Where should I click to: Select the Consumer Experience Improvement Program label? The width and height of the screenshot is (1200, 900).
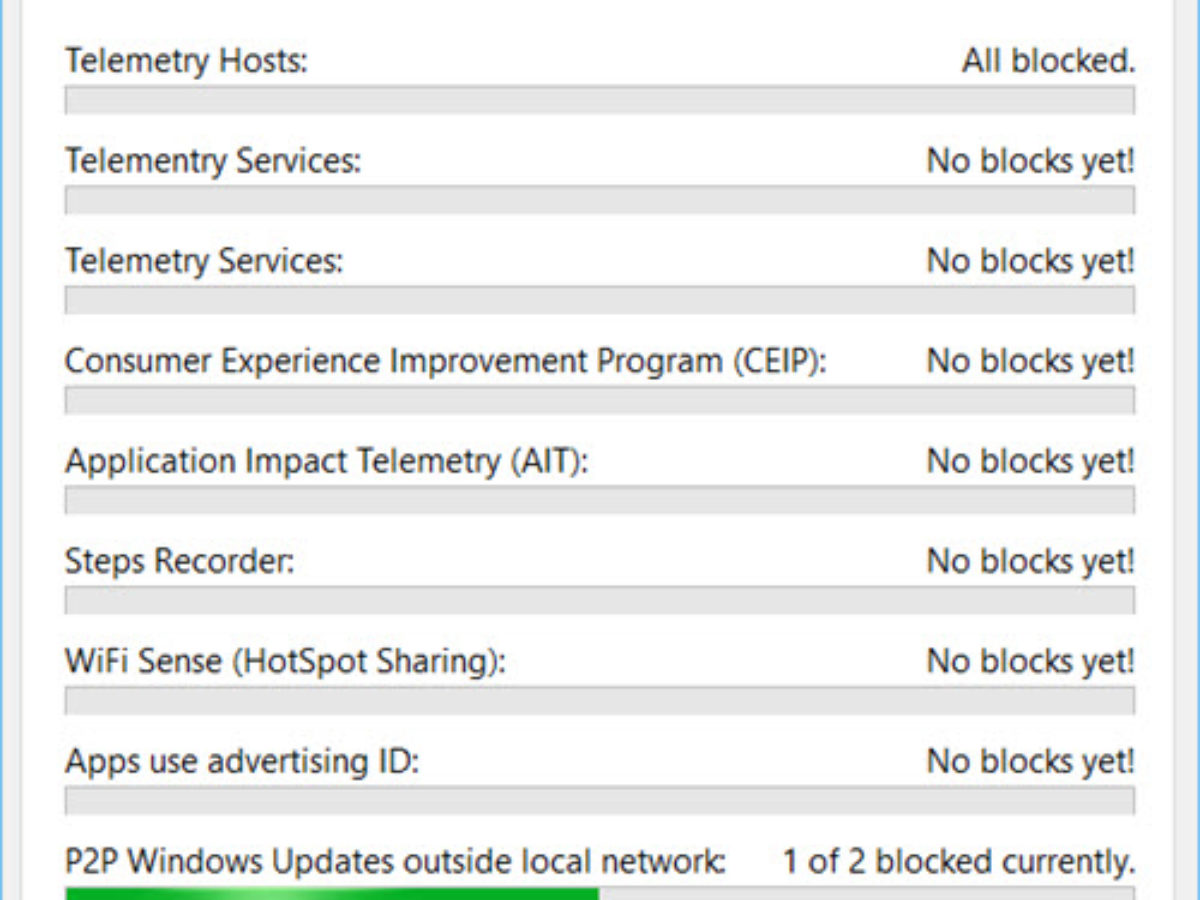tap(446, 361)
